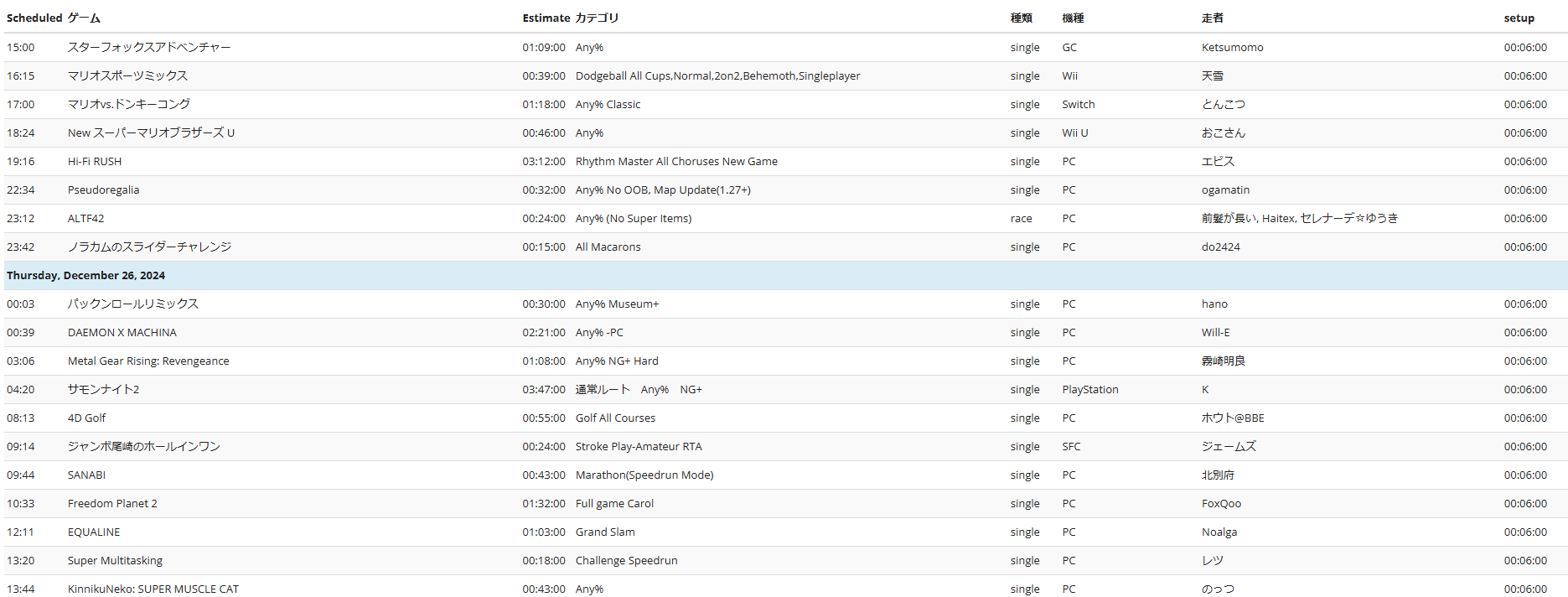Click runner name ogamatin

click(1226, 190)
